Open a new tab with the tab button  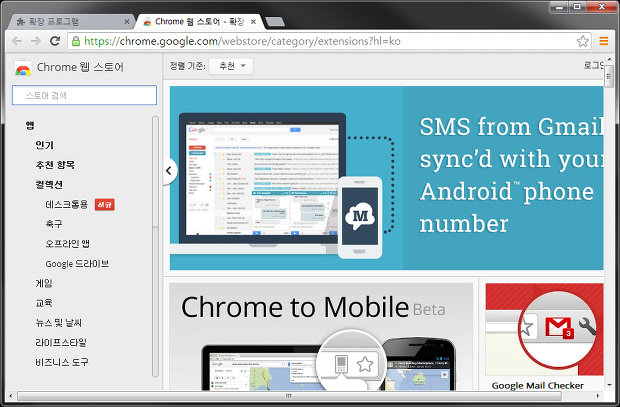pyautogui.click(x=274, y=22)
